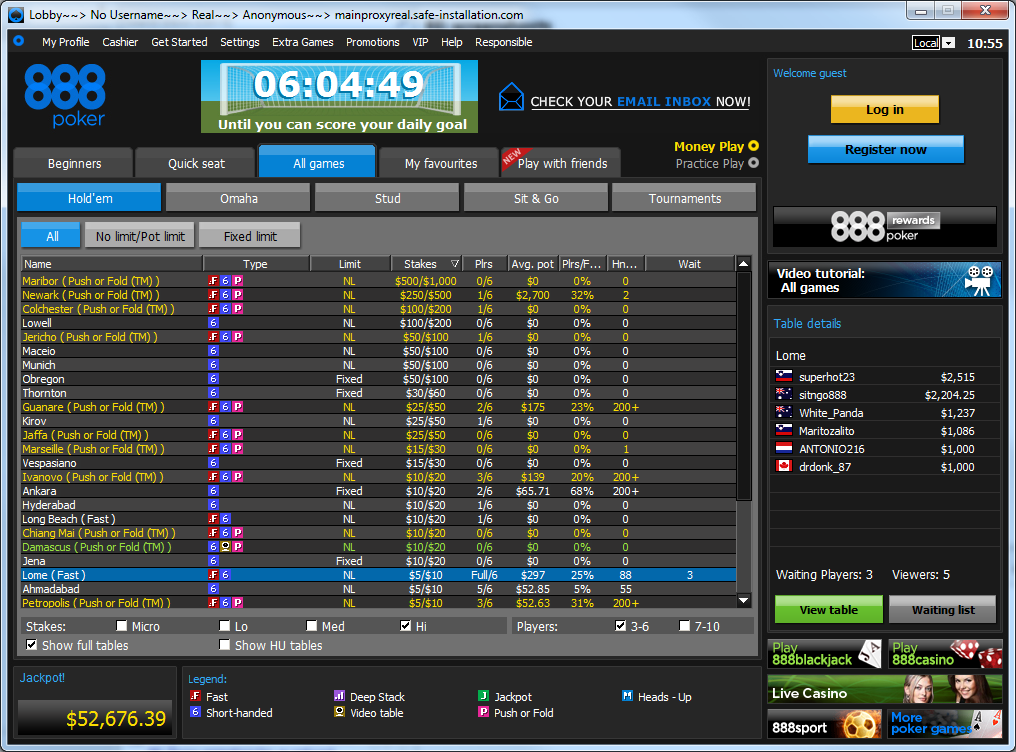The image size is (1016, 752).
Task: Open the 888sport banner
Action: coord(824,724)
